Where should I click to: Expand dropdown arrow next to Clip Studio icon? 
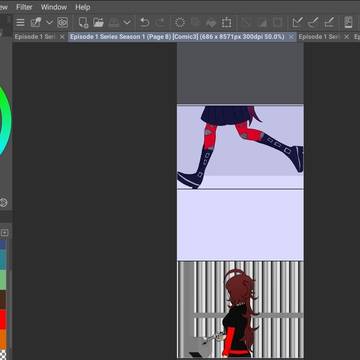[x=49, y=22]
